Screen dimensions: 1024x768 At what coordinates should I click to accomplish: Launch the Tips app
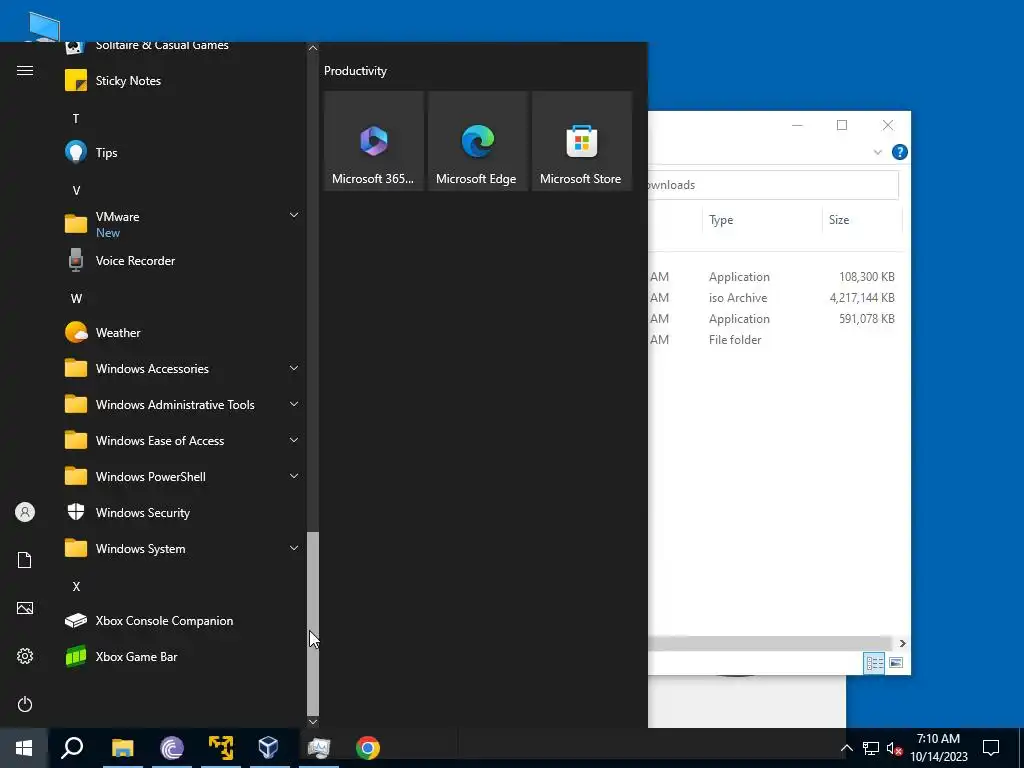coord(182,153)
